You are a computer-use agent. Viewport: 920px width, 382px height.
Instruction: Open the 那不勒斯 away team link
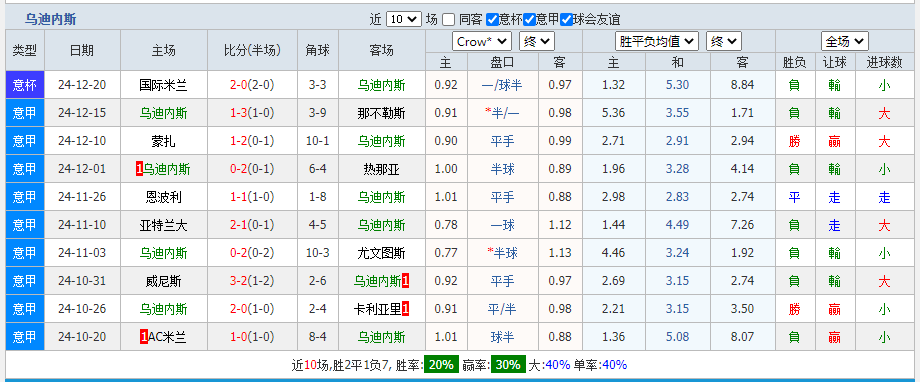pos(381,113)
